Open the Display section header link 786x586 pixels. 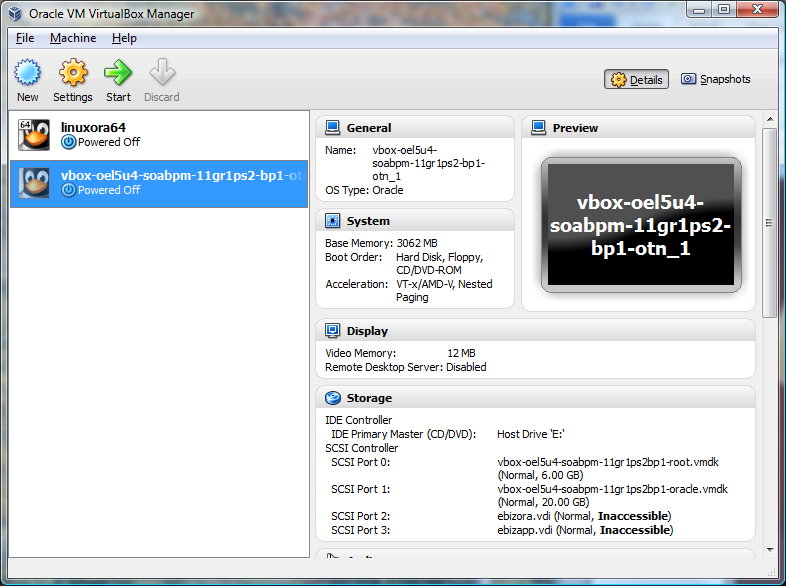coord(367,331)
